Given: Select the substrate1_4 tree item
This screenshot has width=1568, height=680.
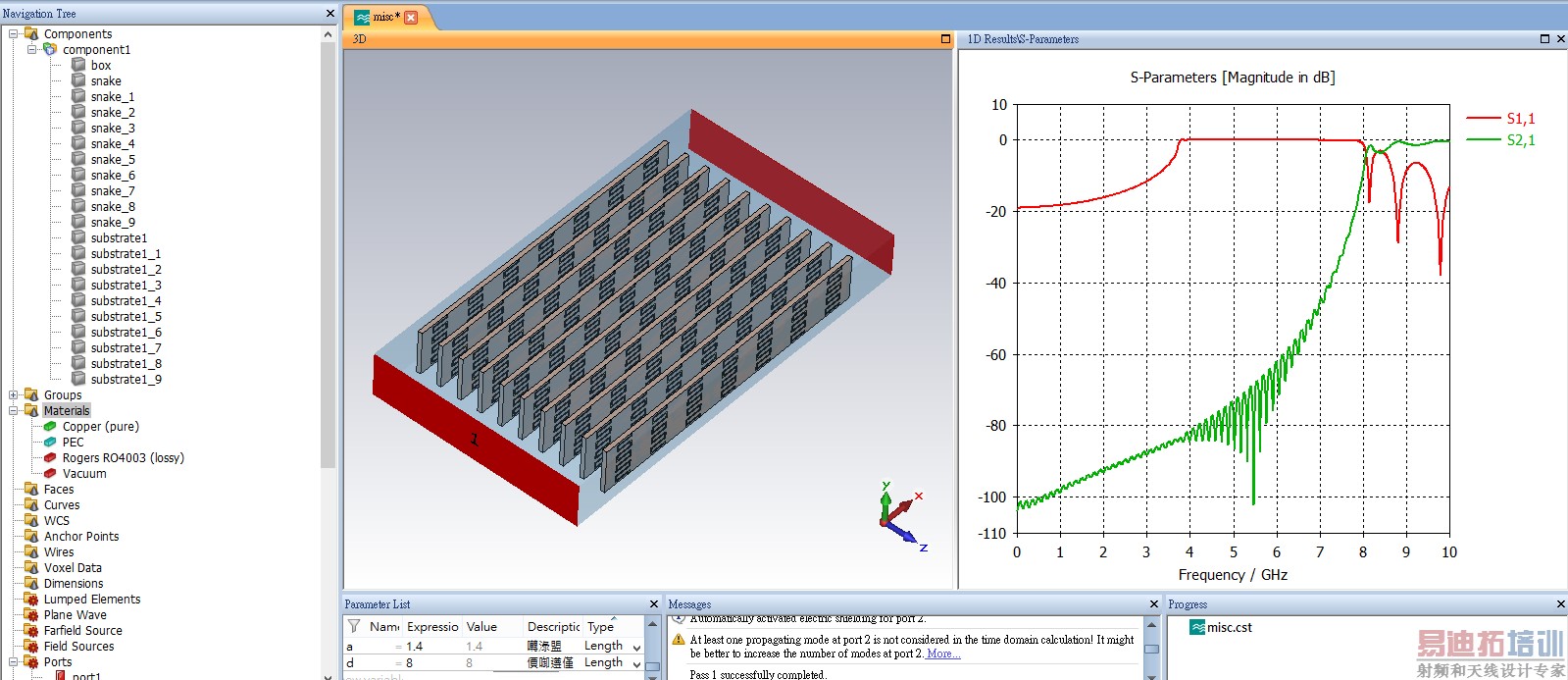Looking at the screenshot, I should (x=126, y=300).
